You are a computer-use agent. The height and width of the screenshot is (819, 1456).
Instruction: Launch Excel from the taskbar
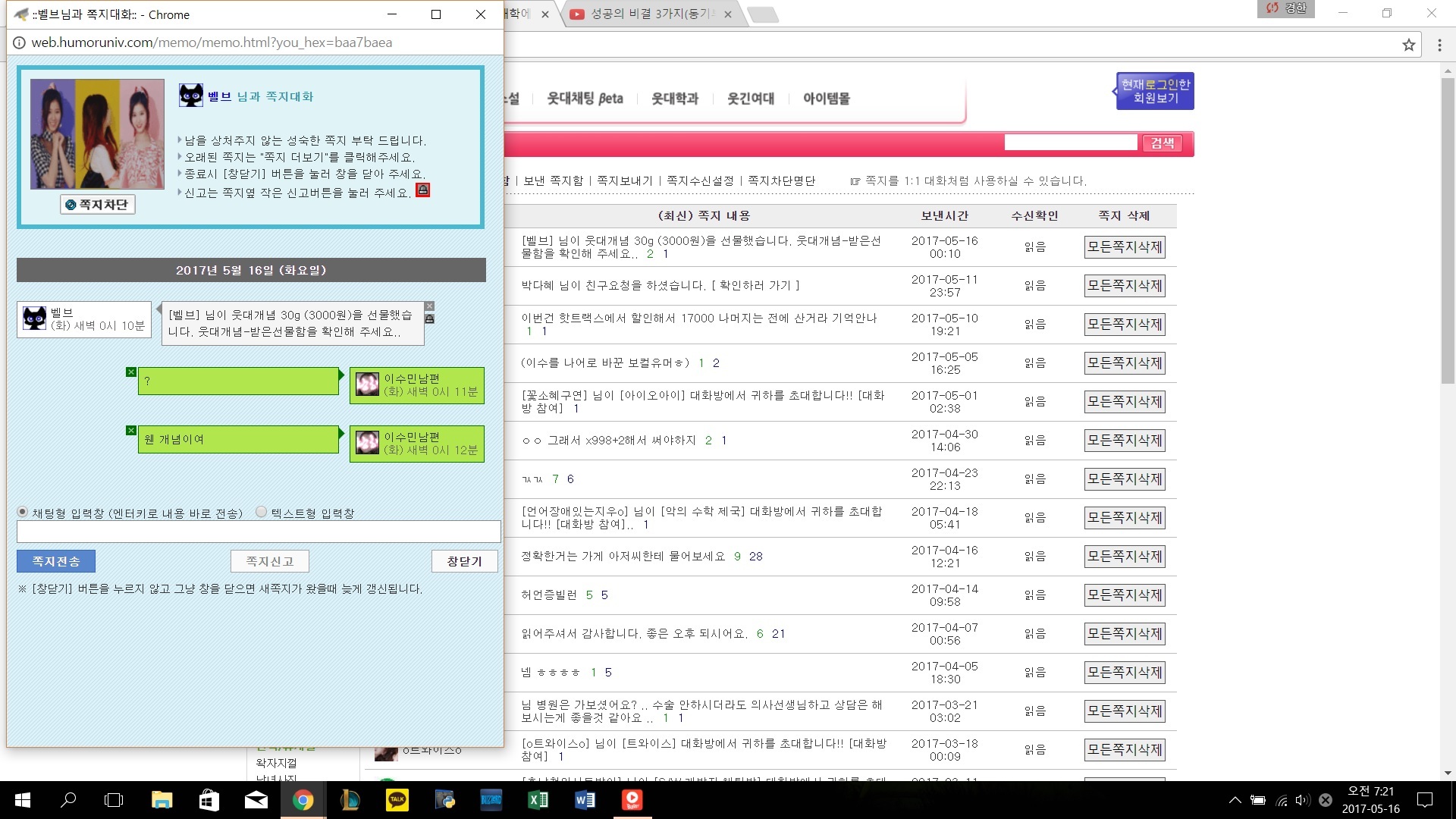(538, 799)
